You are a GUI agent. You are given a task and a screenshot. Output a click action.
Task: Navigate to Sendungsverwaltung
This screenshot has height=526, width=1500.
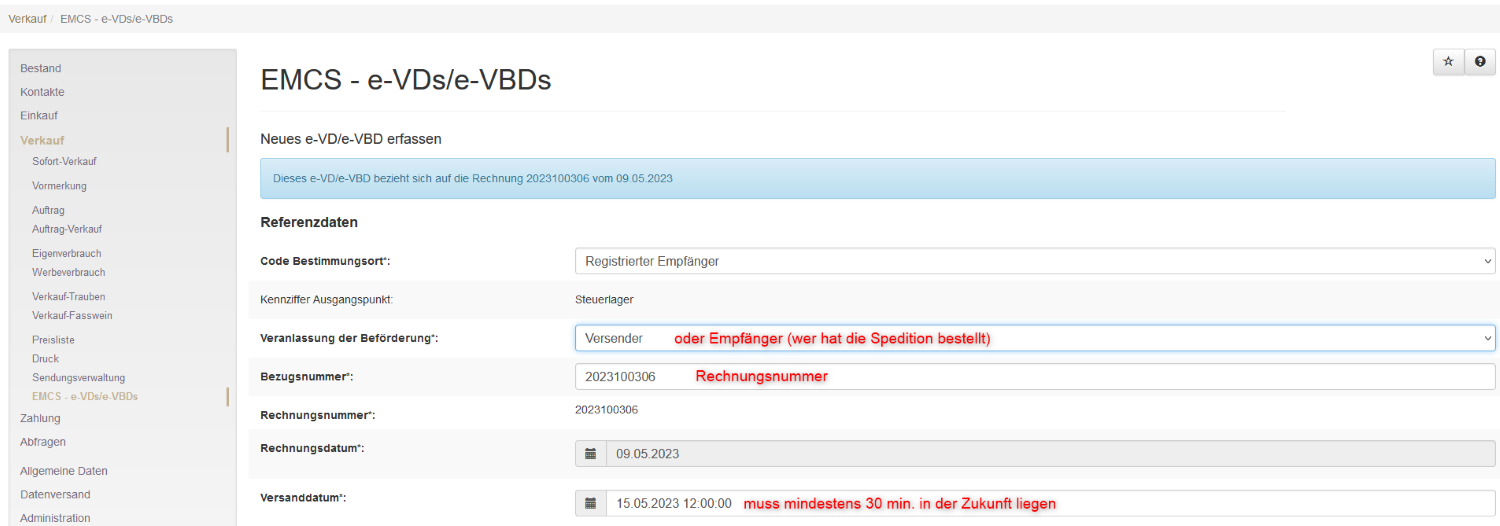click(x=78, y=378)
